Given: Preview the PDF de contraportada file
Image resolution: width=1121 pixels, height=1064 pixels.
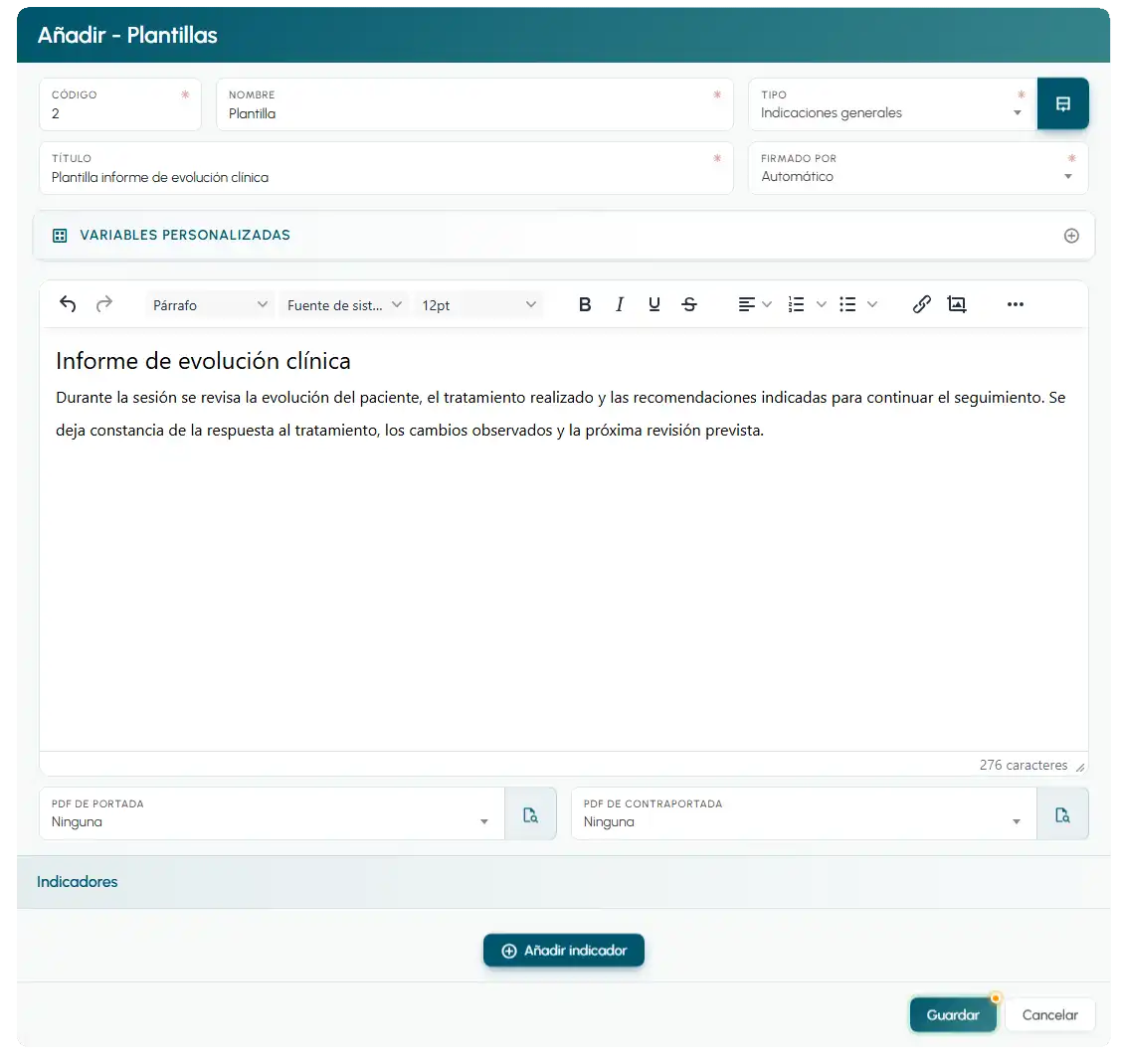Looking at the screenshot, I should click(1062, 813).
